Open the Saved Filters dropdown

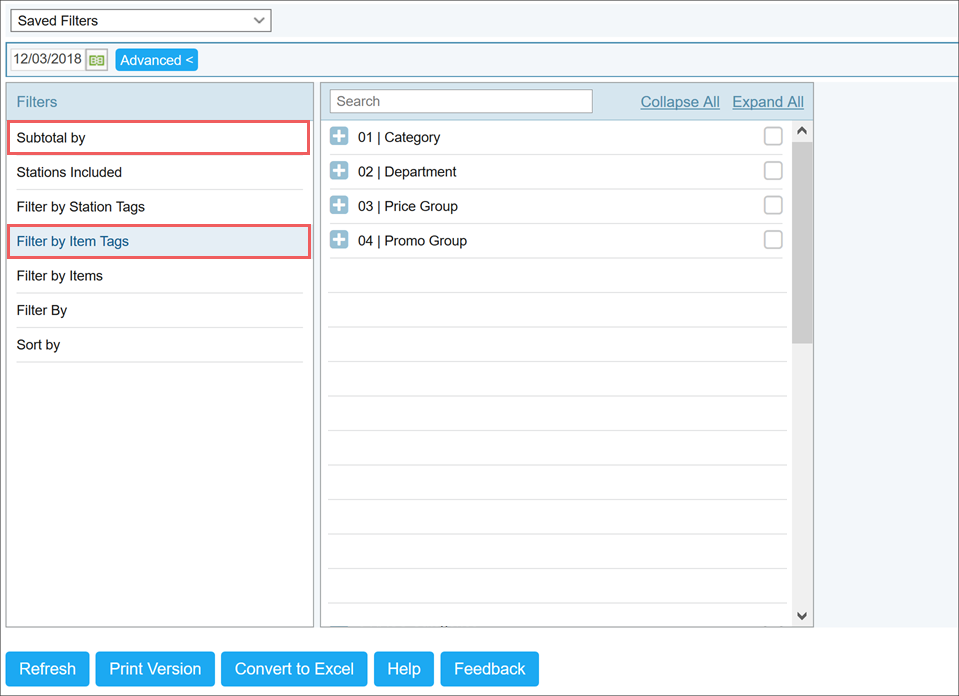(x=139, y=20)
